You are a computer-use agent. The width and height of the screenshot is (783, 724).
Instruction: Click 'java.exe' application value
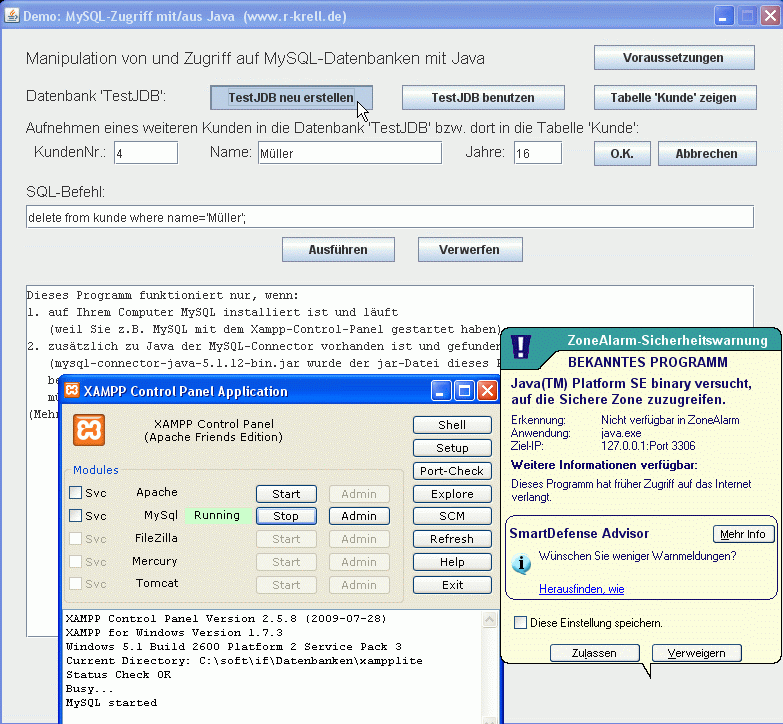[621, 433]
